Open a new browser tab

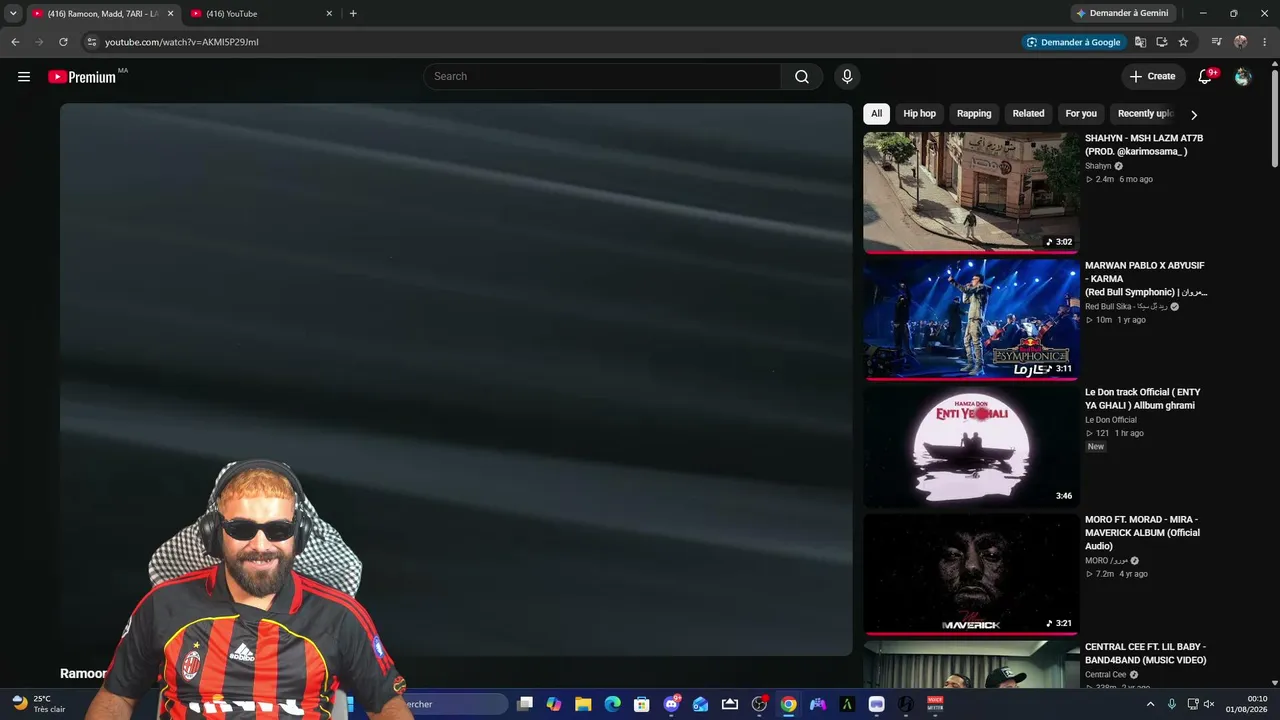click(353, 14)
